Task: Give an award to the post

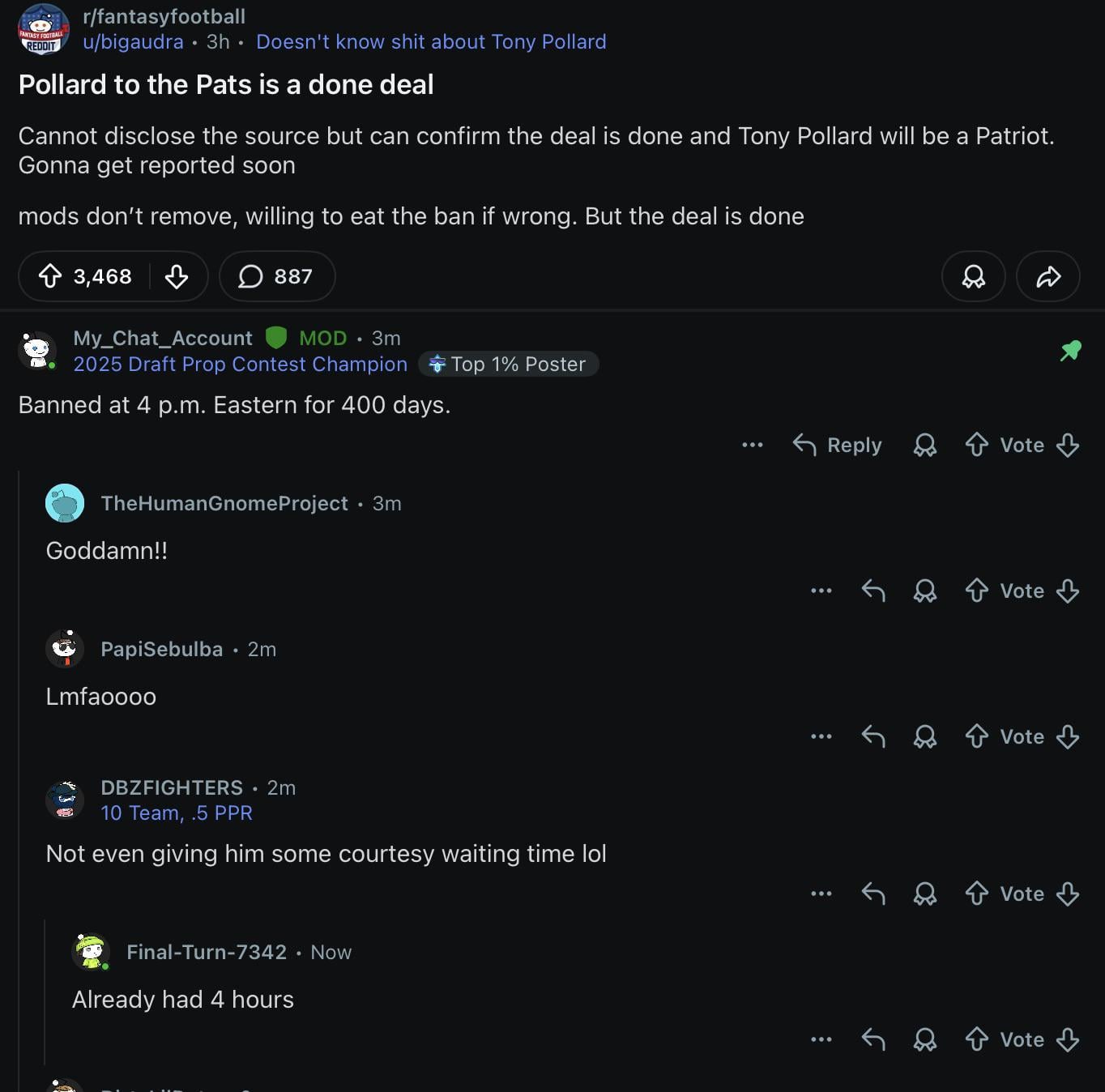Action: (x=973, y=276)
